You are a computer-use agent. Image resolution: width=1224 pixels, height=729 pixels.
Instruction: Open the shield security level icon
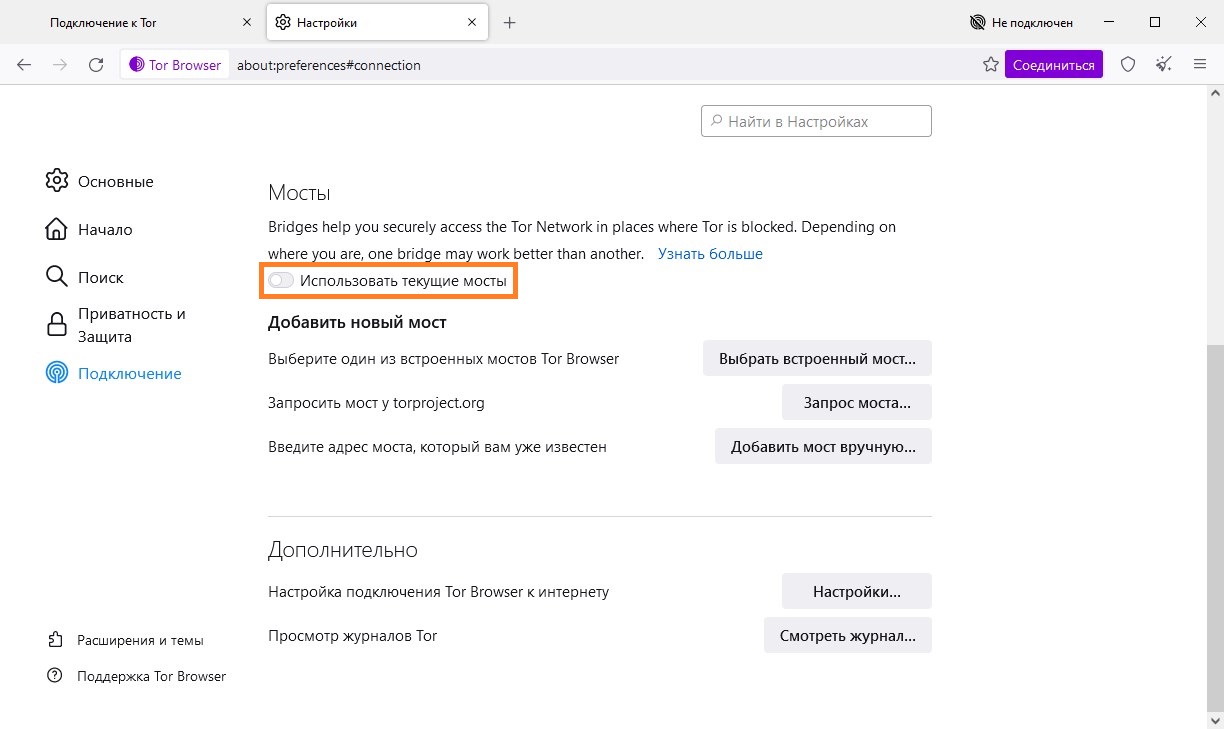pos(1128,65)
